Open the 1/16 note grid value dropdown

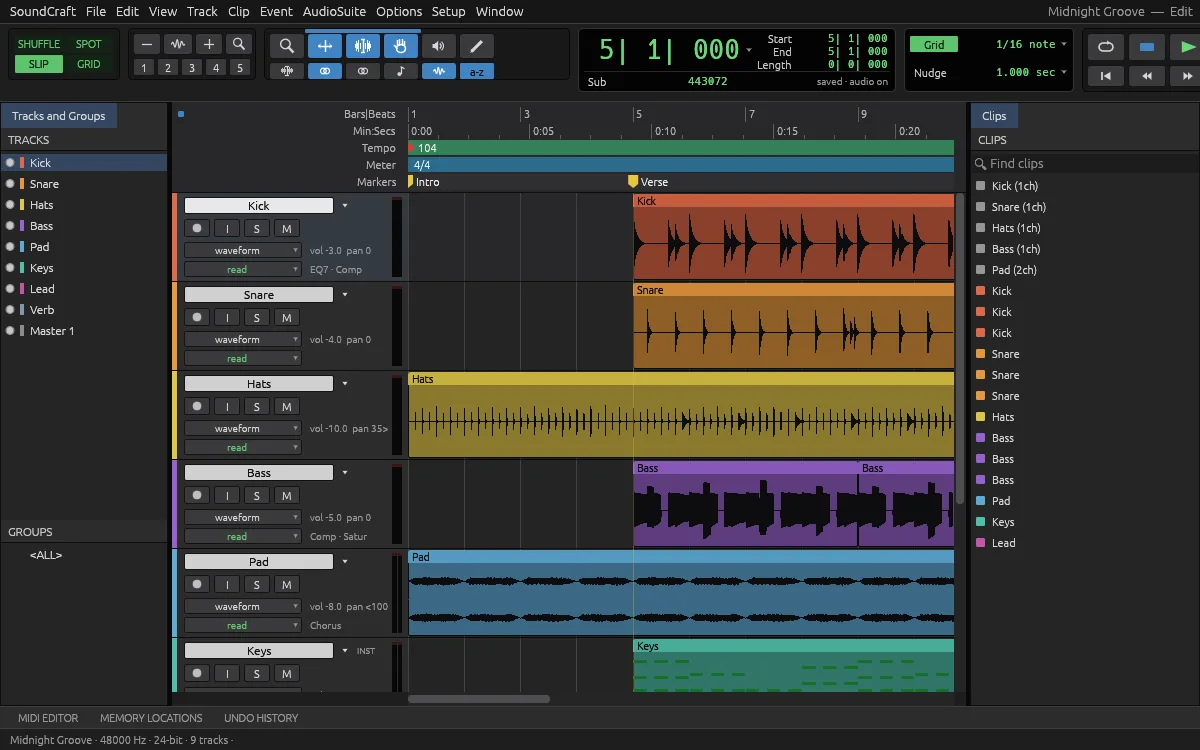click(1064, 44)
